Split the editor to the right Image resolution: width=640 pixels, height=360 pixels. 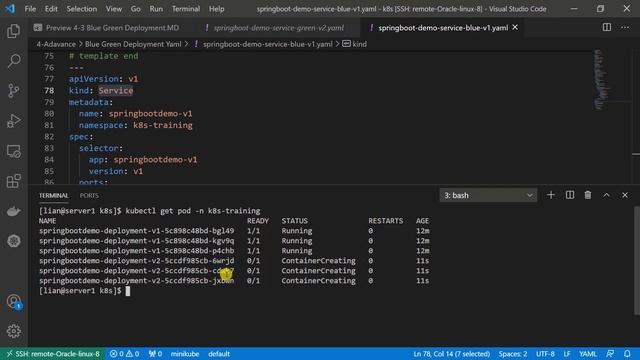click(x=607, y=27)
